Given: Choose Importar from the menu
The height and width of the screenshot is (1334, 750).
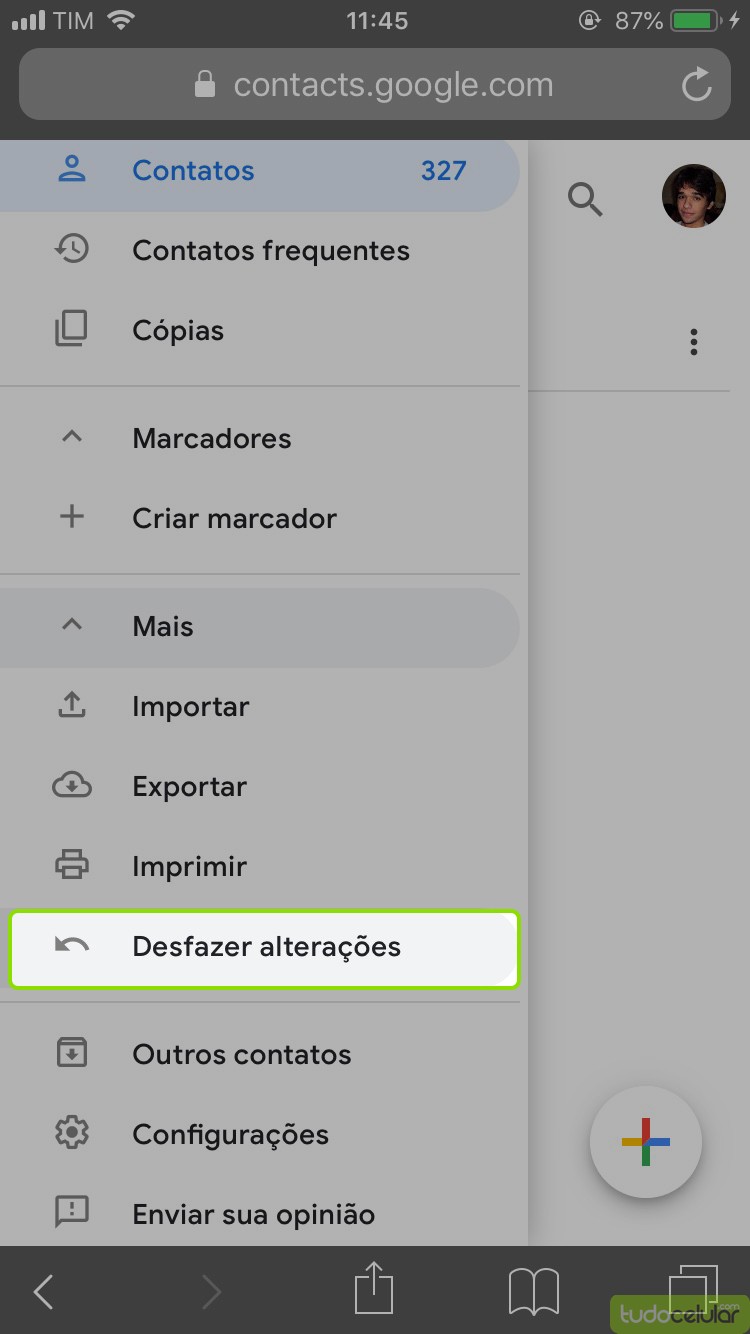Looking at the screenshot, I should coord(190,707).
